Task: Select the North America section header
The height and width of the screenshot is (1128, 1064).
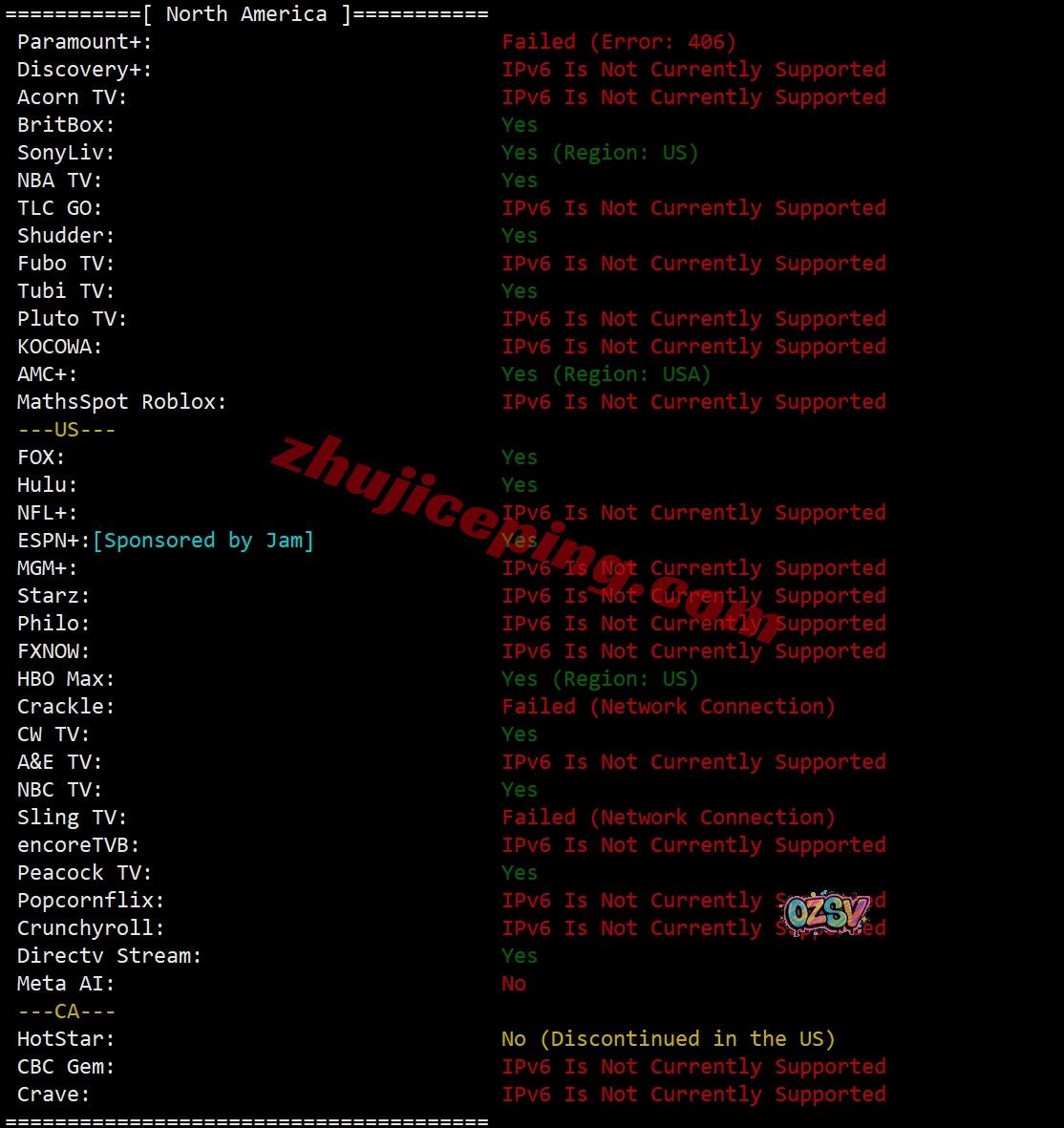Action: coord(246,13)
